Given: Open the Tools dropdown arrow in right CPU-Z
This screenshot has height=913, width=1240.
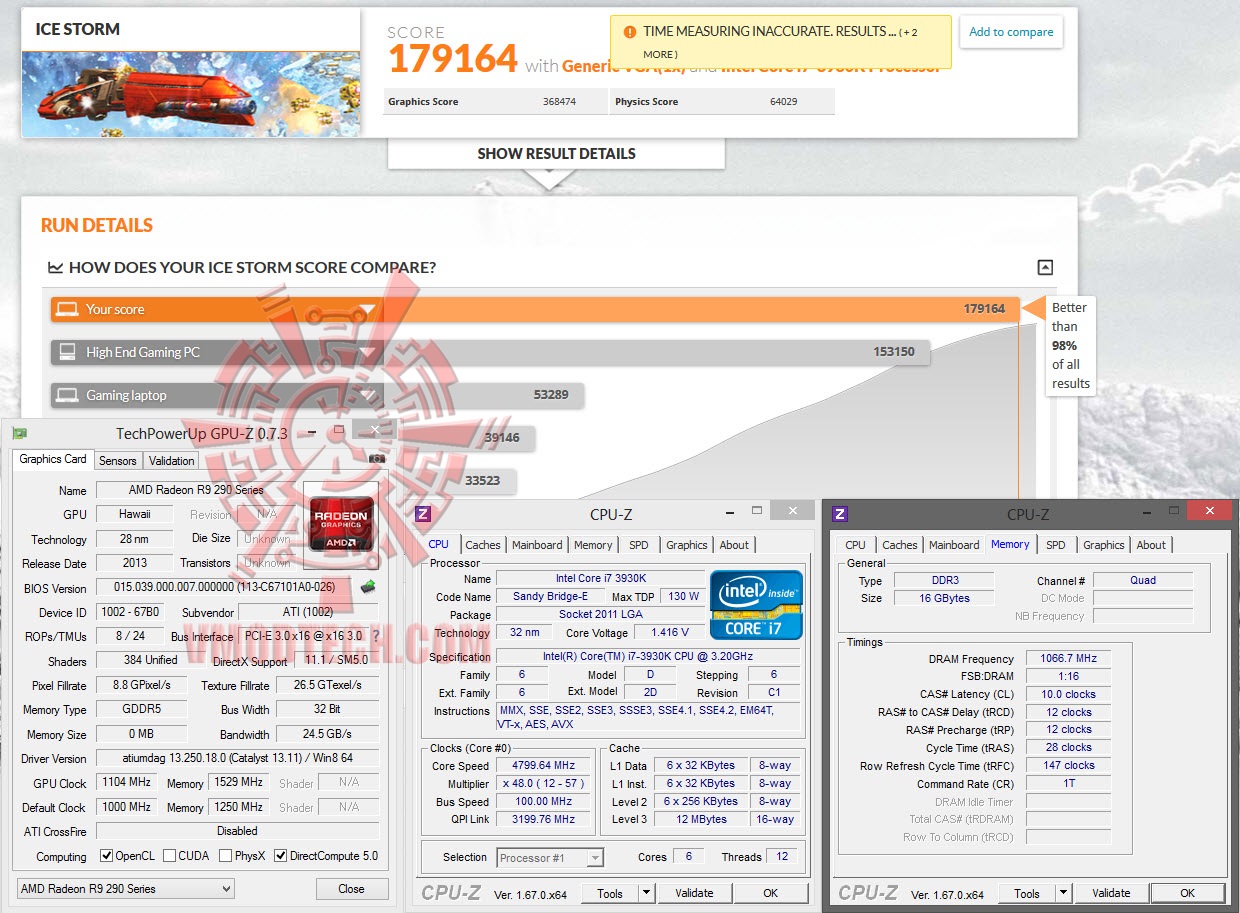Looking at the screenshot, I should [x=1063, y=893].
